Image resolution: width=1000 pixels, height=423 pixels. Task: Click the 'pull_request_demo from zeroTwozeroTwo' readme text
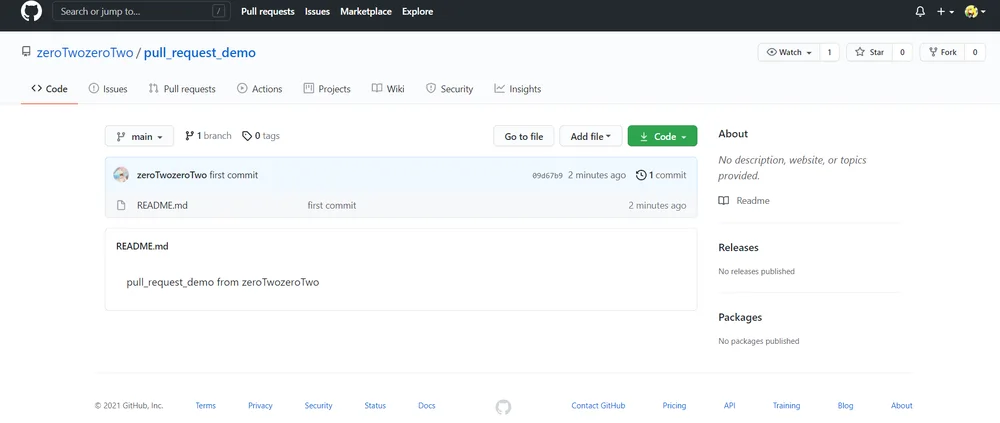[x=223, y=282]
